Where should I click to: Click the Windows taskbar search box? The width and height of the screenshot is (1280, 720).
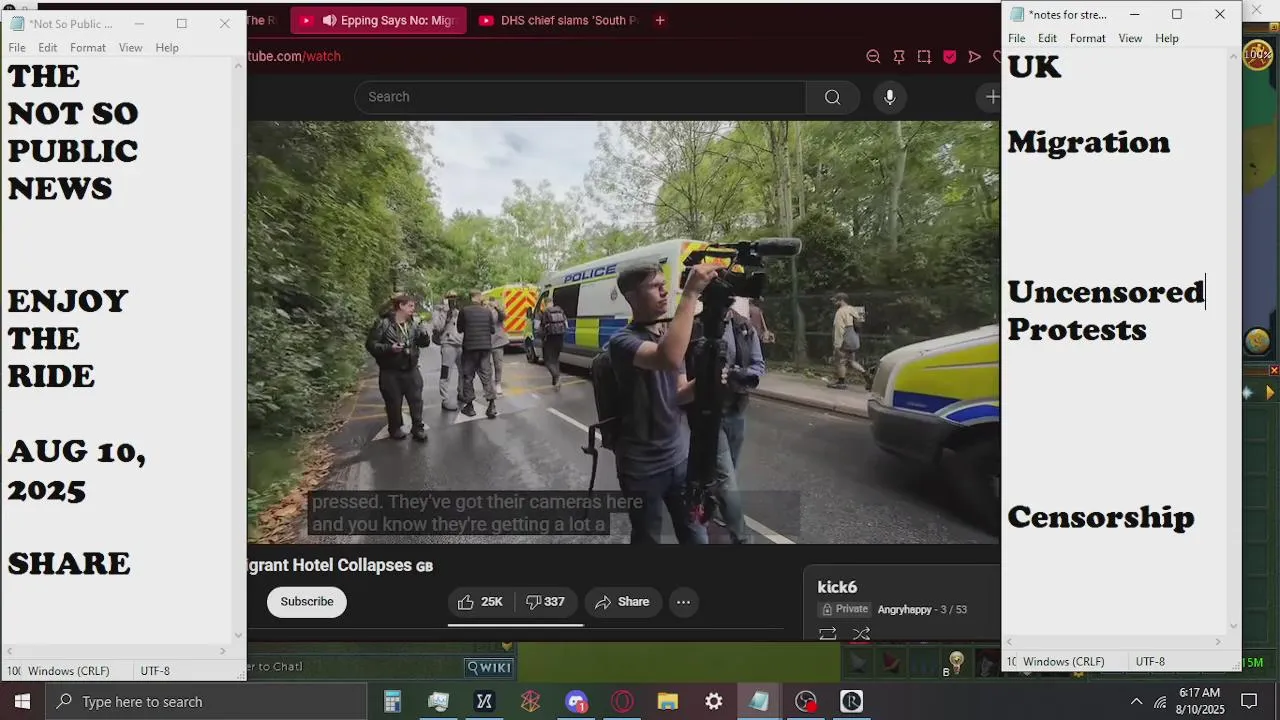205,702
